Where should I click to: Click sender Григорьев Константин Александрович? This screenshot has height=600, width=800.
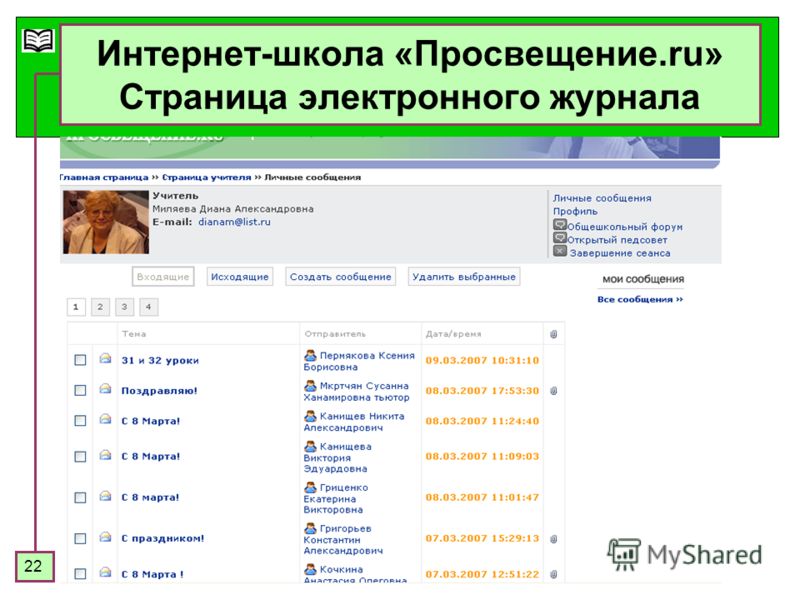point(343,539)
